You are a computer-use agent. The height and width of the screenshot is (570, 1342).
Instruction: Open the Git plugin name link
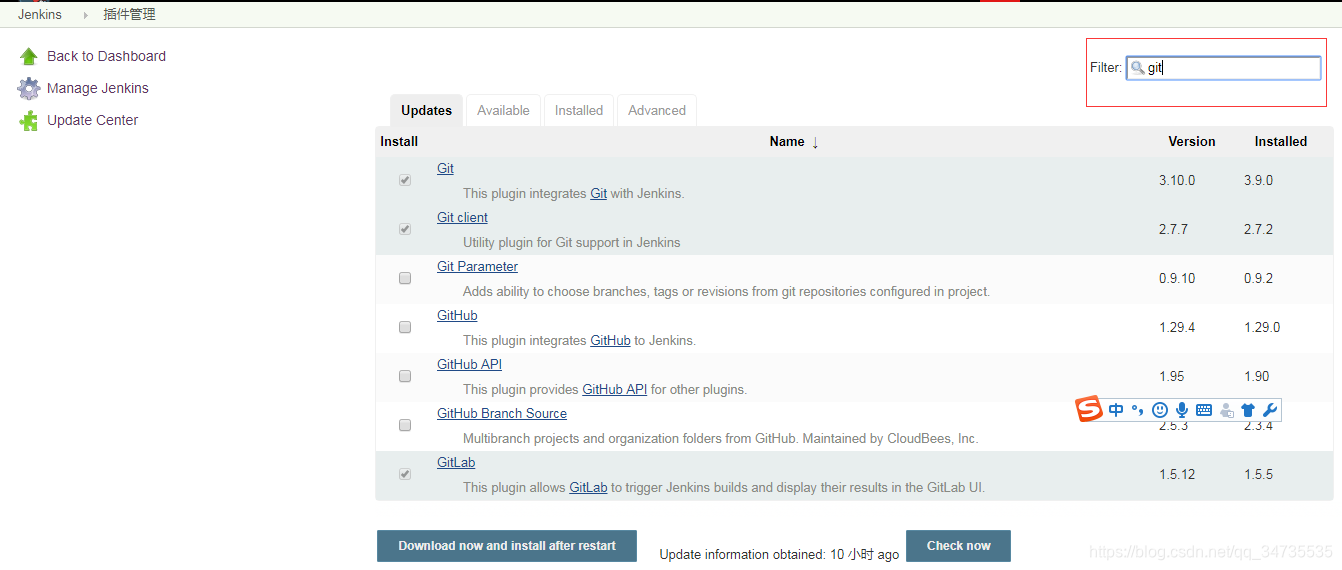tap(445, 169)
